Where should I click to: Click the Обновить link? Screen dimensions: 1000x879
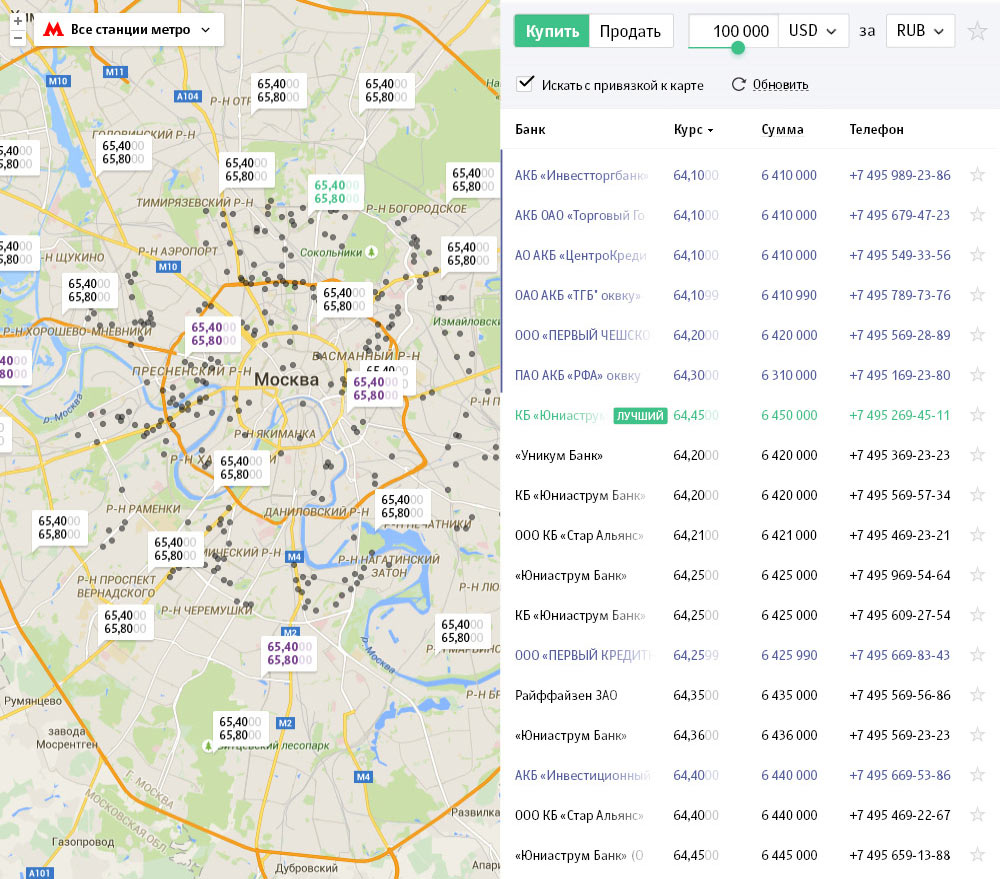coord(780,85)
